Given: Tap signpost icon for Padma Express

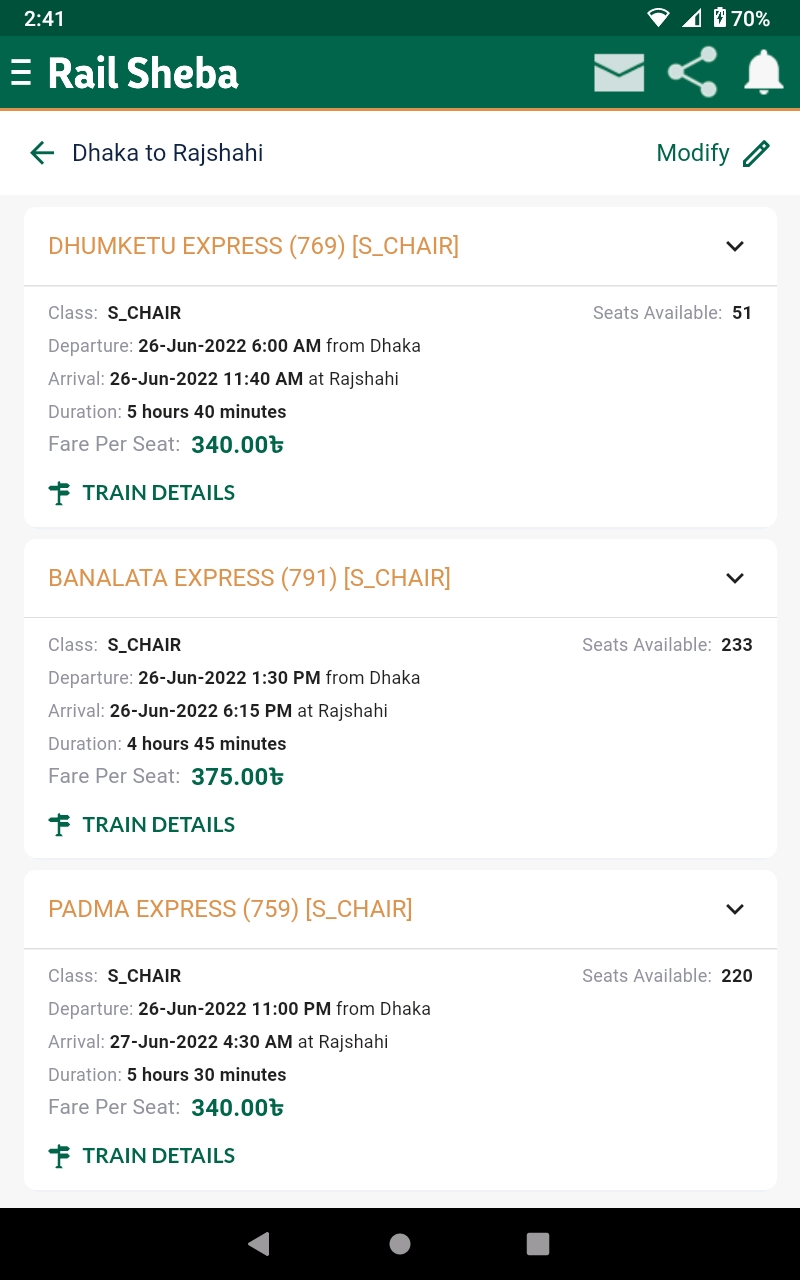Looking at the screenshot, I should (60, 1156).
